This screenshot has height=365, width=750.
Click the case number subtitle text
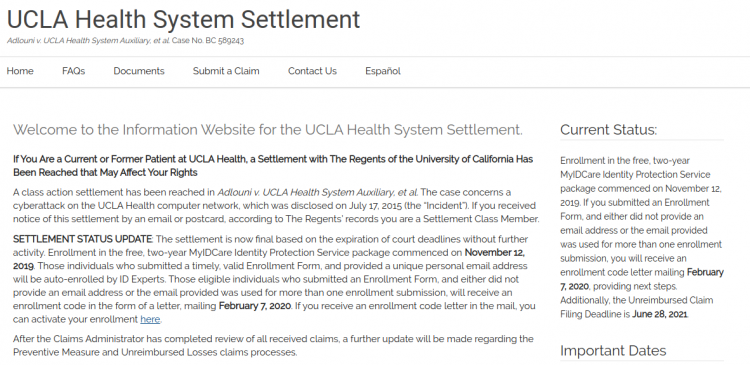coord(125,41)
